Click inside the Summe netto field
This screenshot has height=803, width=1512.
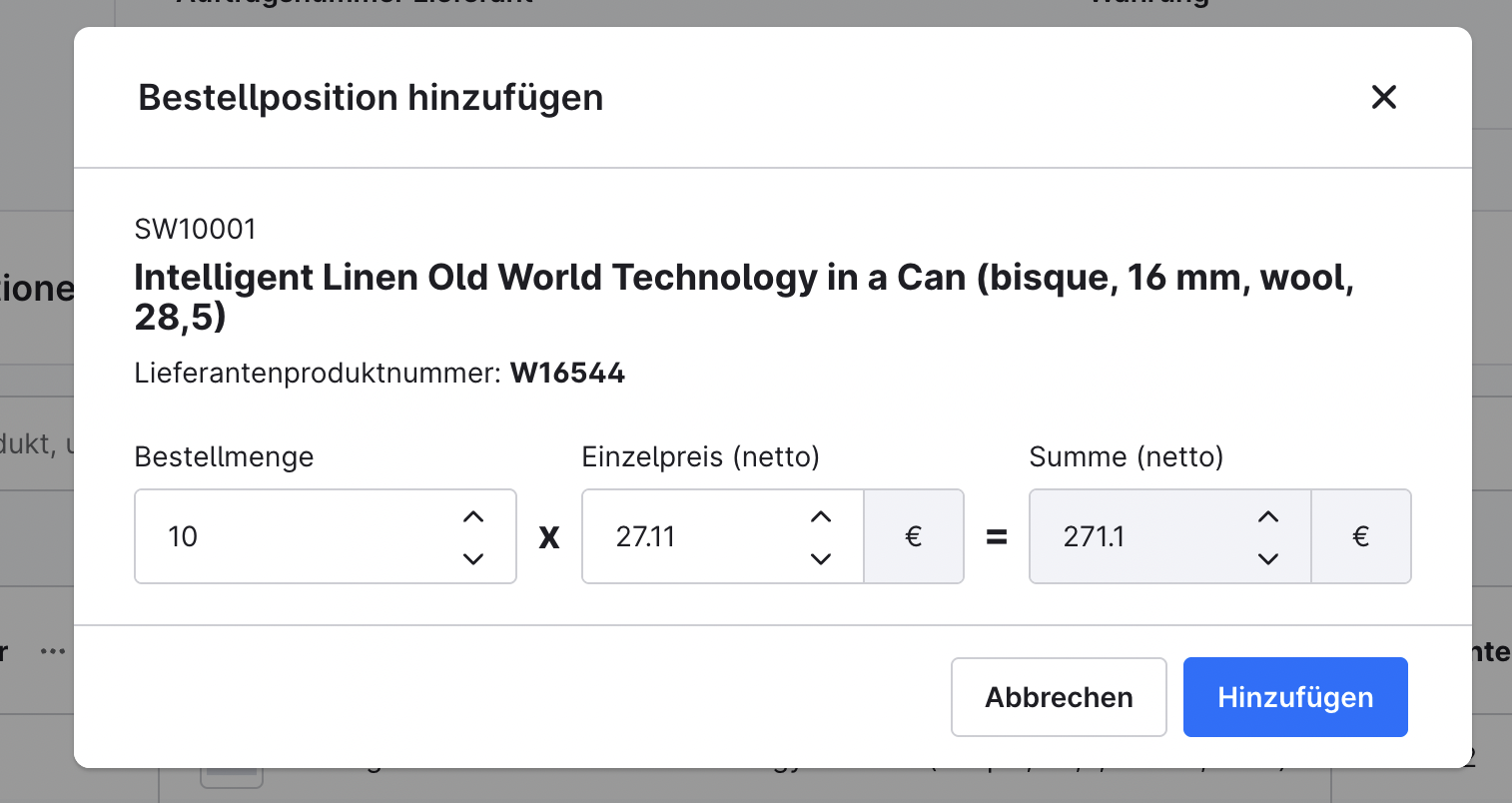click(1148, 536)
